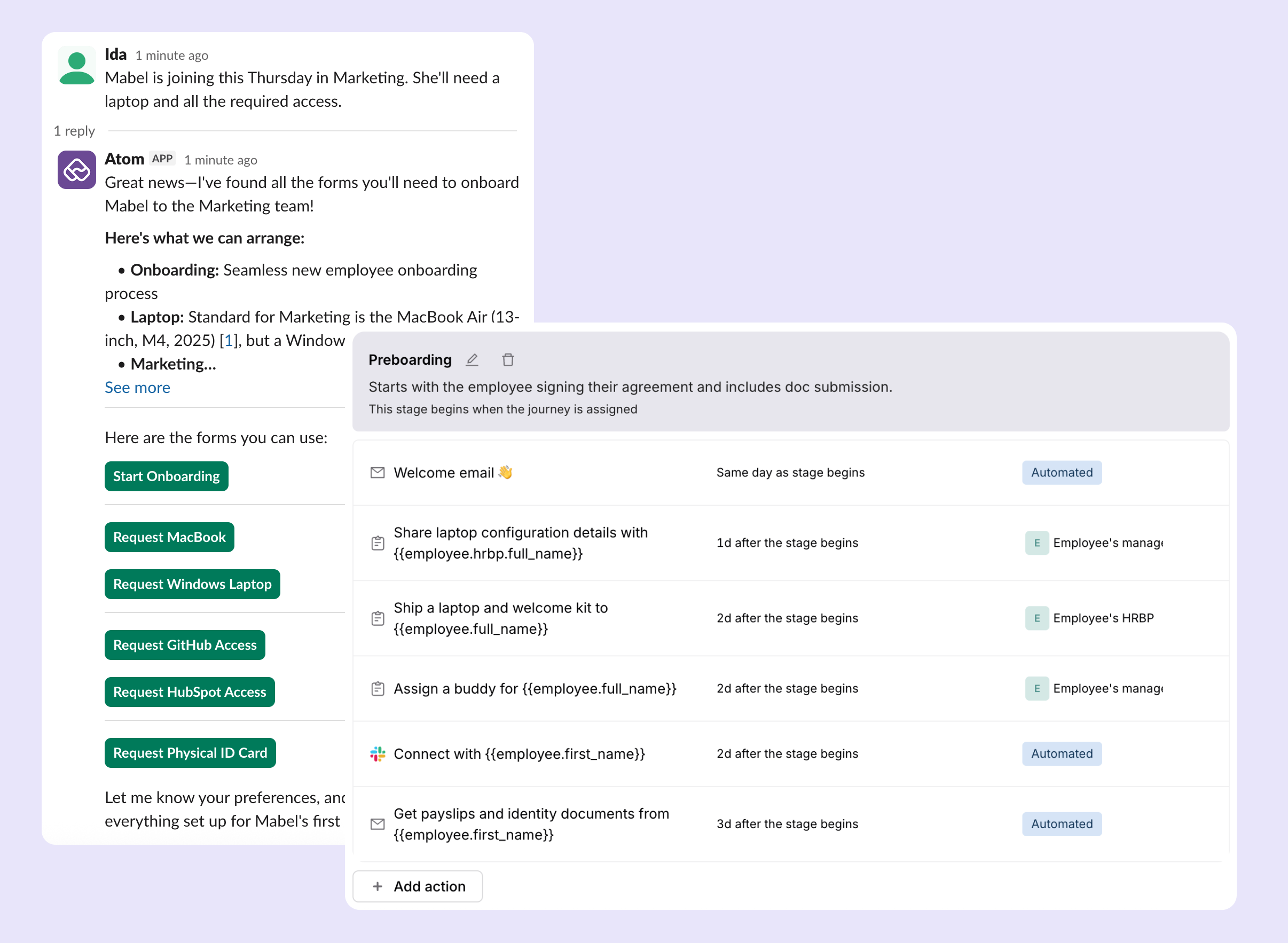Click the Request Physical ID Card button

190,753
